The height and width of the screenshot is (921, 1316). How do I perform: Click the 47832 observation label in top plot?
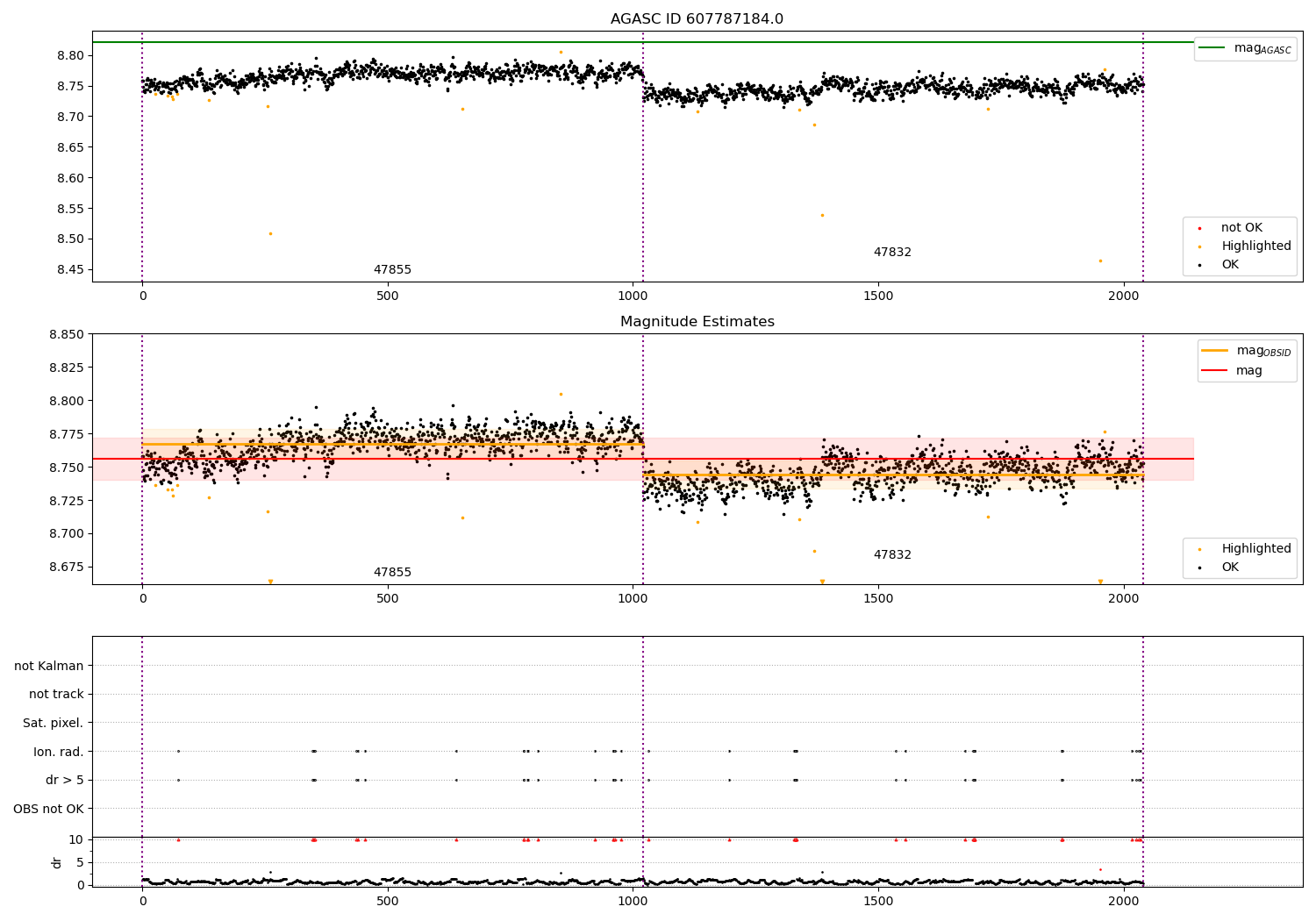892,253
